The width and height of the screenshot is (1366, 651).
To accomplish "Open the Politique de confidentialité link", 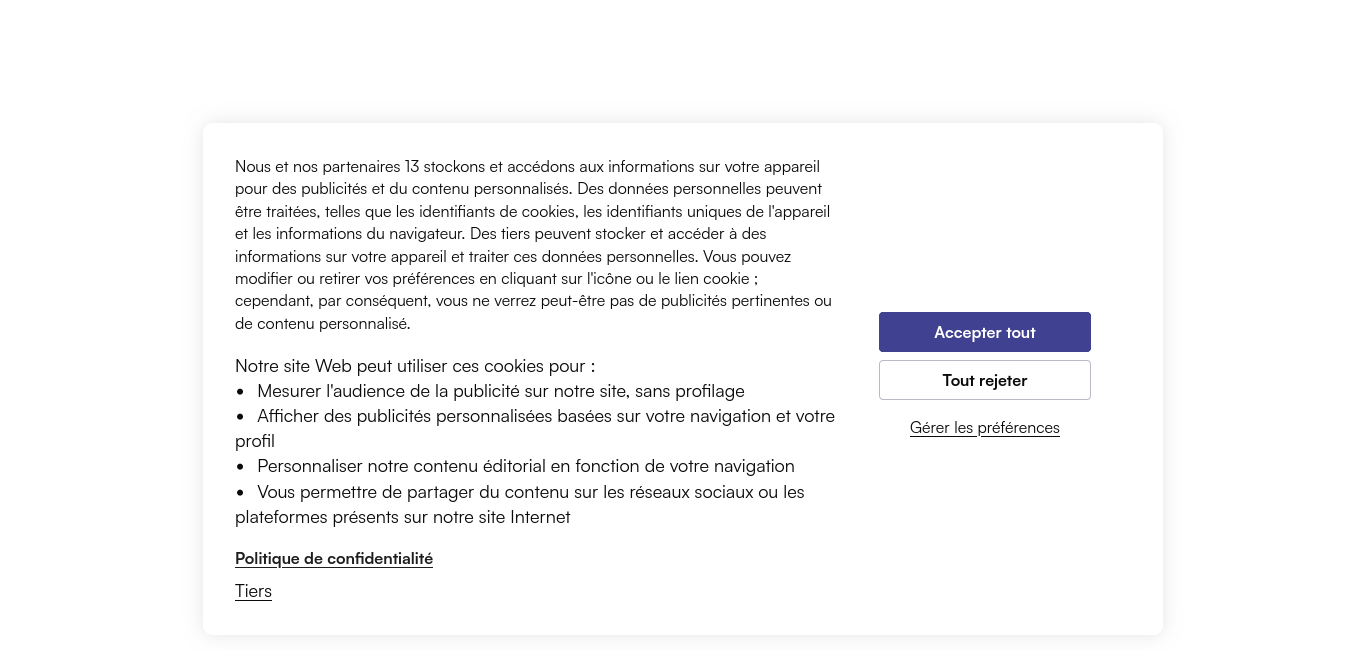I will [334, 558].
